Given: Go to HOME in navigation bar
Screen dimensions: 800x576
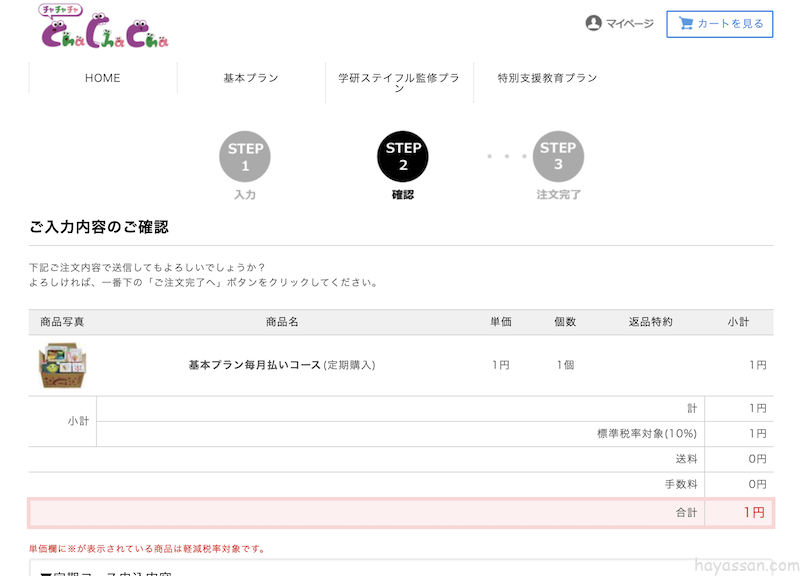Looking at the screenshot, I should tap(103, 78).
